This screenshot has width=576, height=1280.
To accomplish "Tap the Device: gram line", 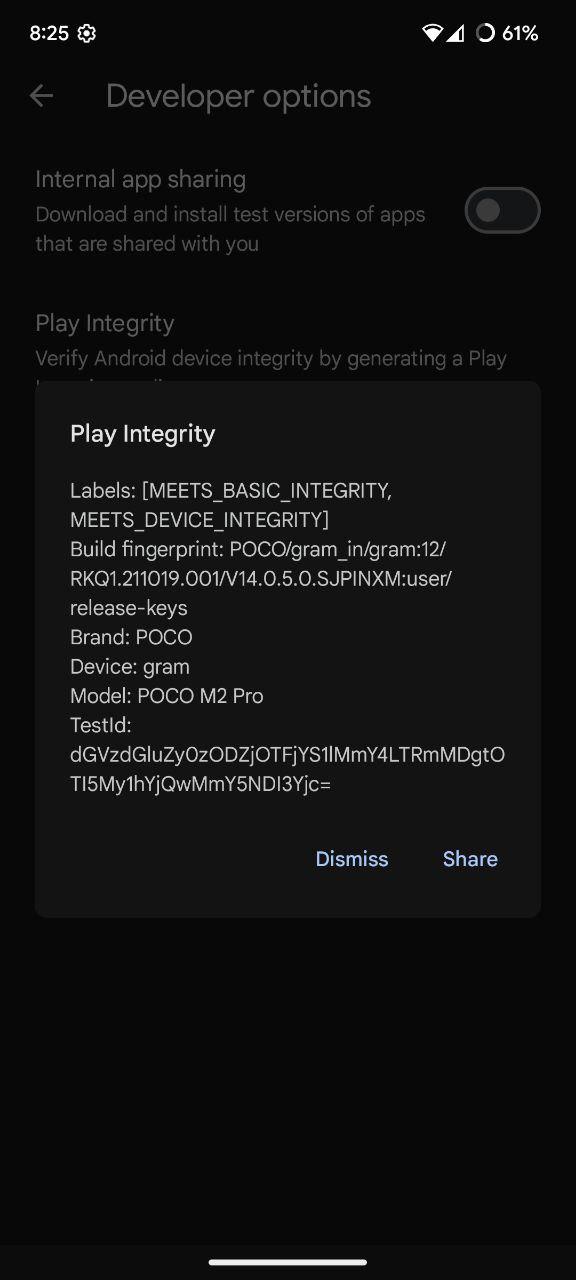I will 130,667.
